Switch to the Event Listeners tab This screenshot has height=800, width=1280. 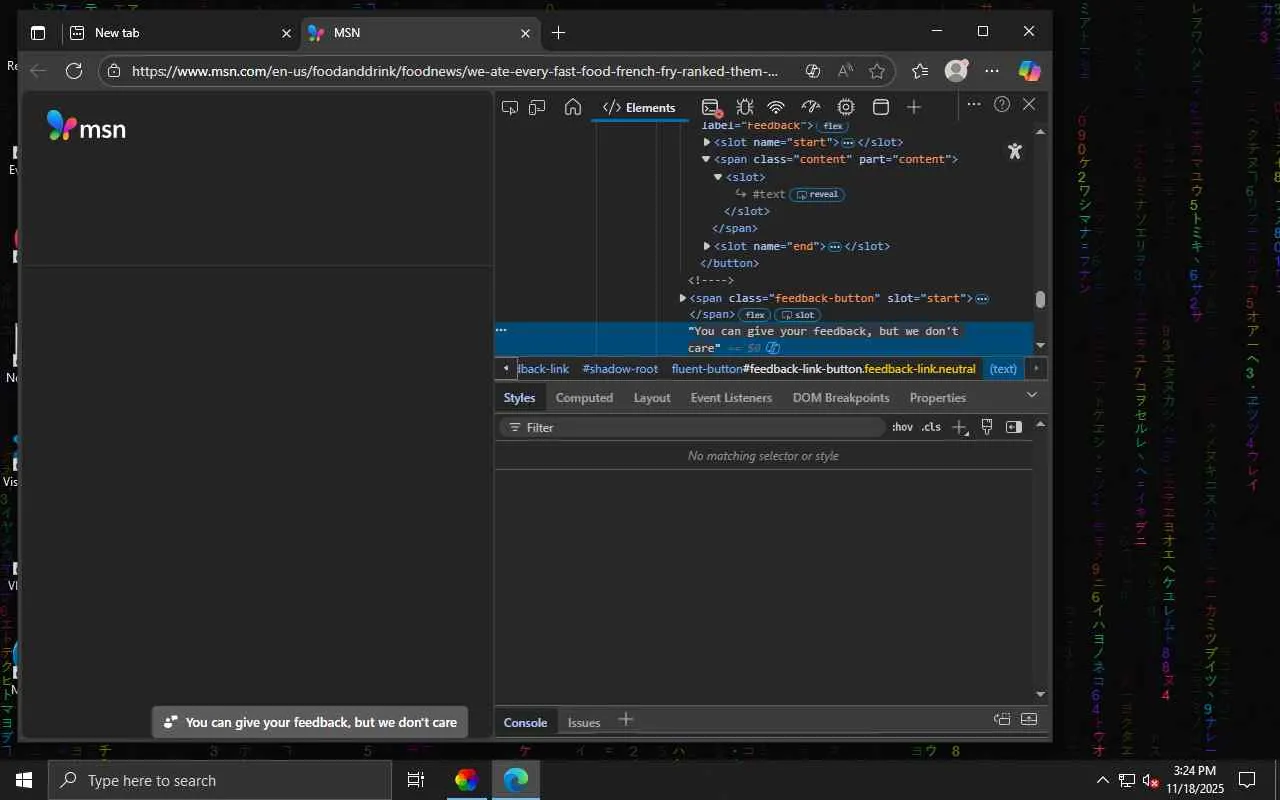(x=731, y=398)
